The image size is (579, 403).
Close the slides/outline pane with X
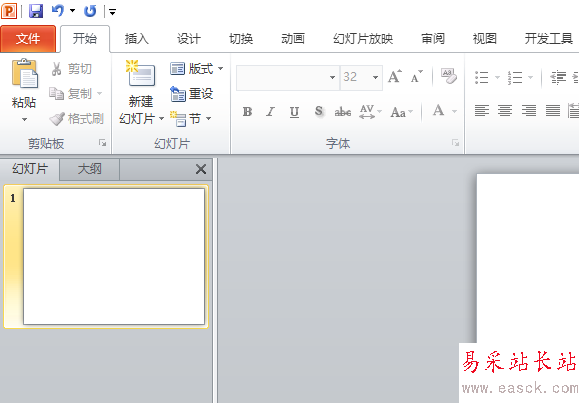pos(201,170)
